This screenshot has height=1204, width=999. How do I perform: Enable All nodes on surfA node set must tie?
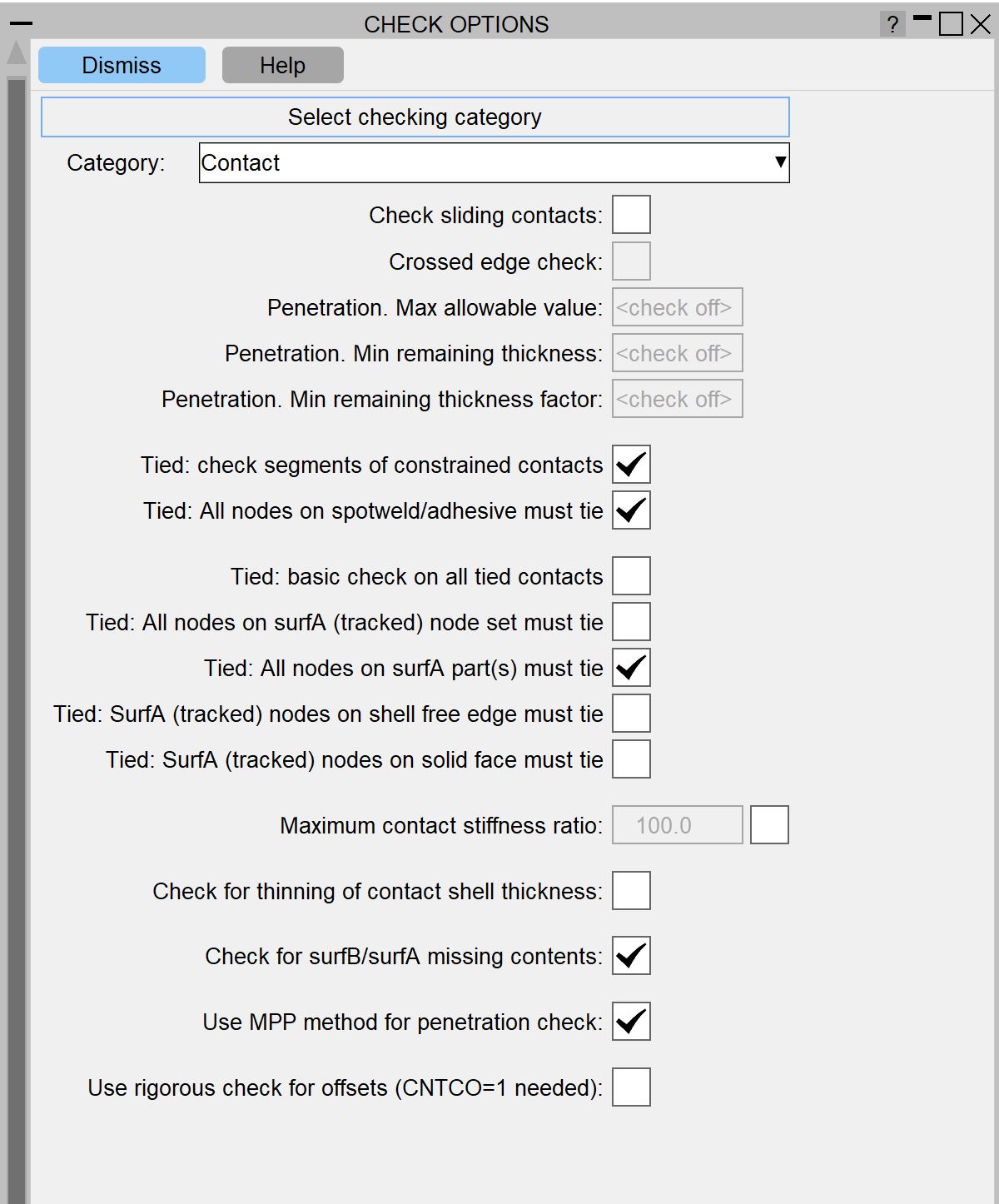point(631,622)
